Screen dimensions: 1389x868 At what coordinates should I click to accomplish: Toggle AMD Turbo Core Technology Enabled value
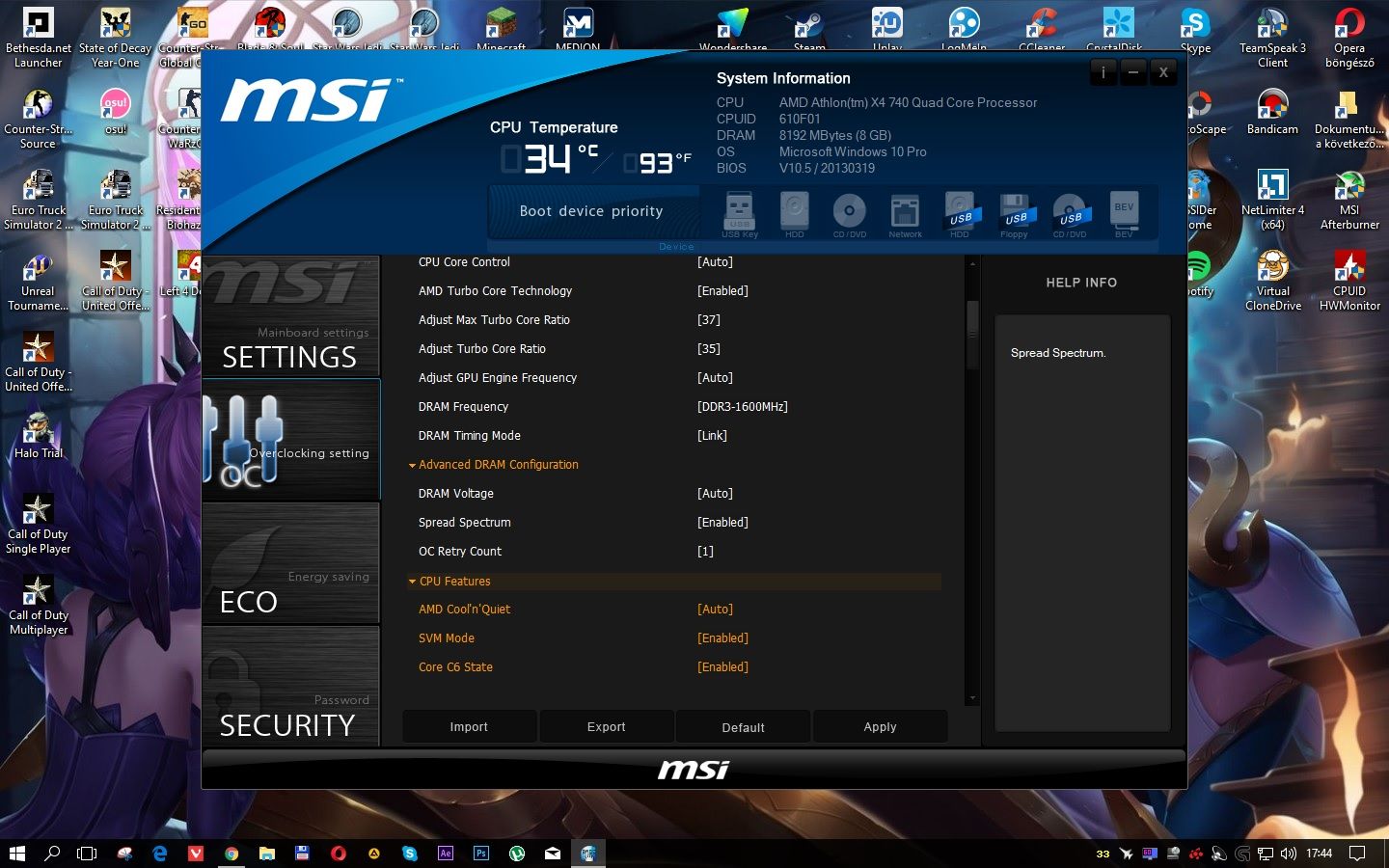click(x=722, y=291)
